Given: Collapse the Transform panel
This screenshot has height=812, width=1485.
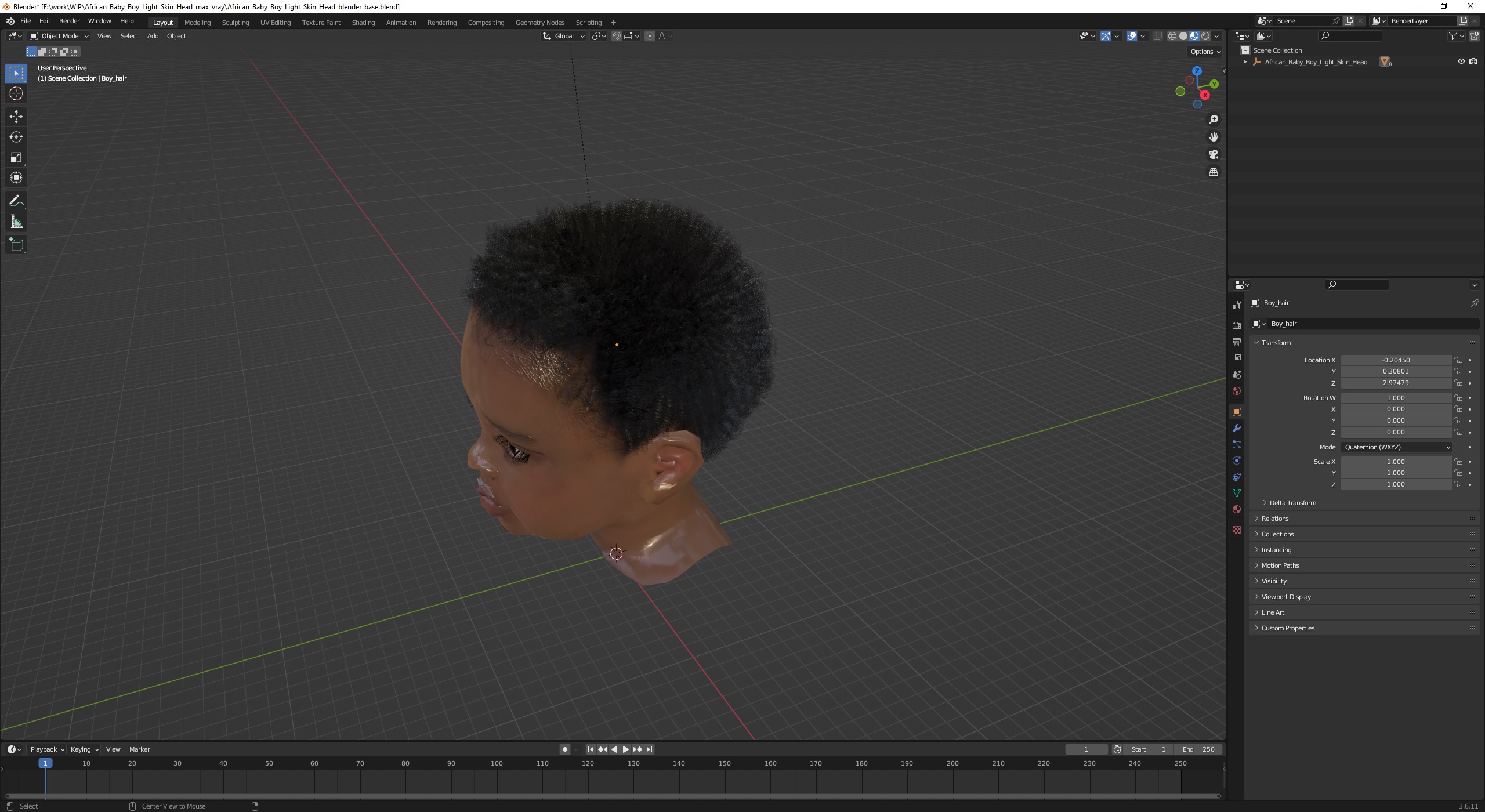Looking at the screenshot, I should (x=1256, y=343).
